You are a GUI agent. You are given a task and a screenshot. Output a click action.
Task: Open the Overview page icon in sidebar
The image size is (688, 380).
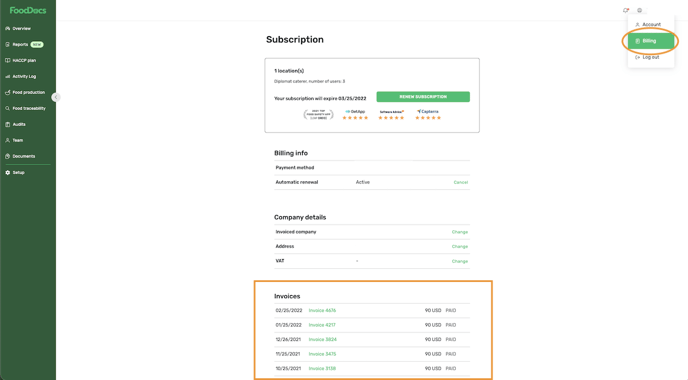pyautogui.click(x=7, y=29)
